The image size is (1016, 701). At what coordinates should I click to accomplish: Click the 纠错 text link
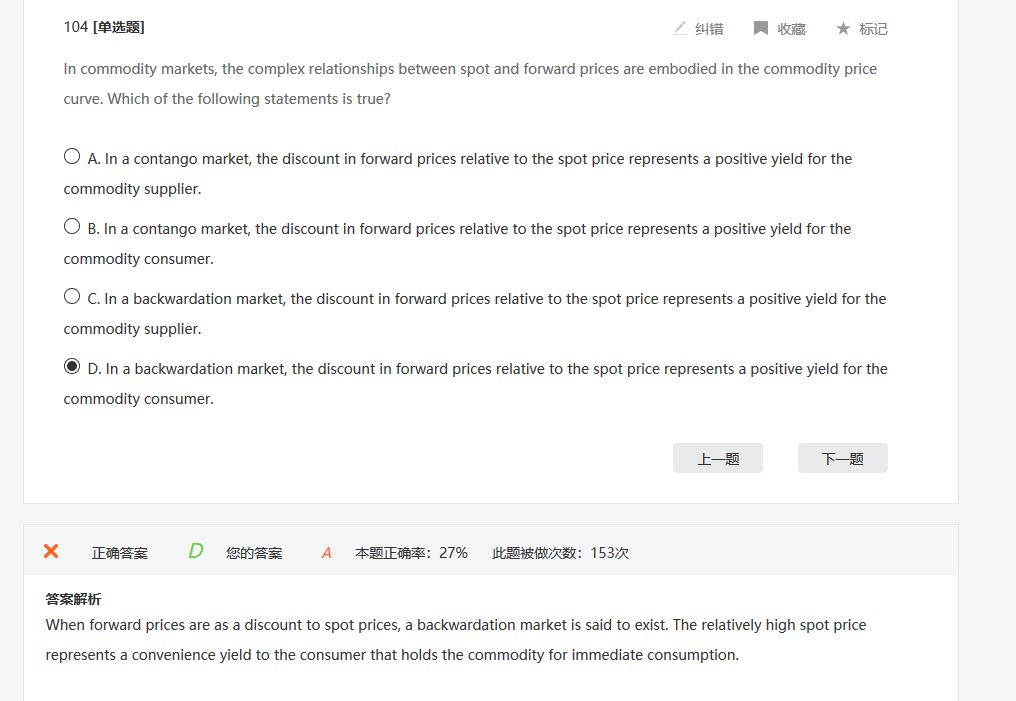tap(709, 29)
